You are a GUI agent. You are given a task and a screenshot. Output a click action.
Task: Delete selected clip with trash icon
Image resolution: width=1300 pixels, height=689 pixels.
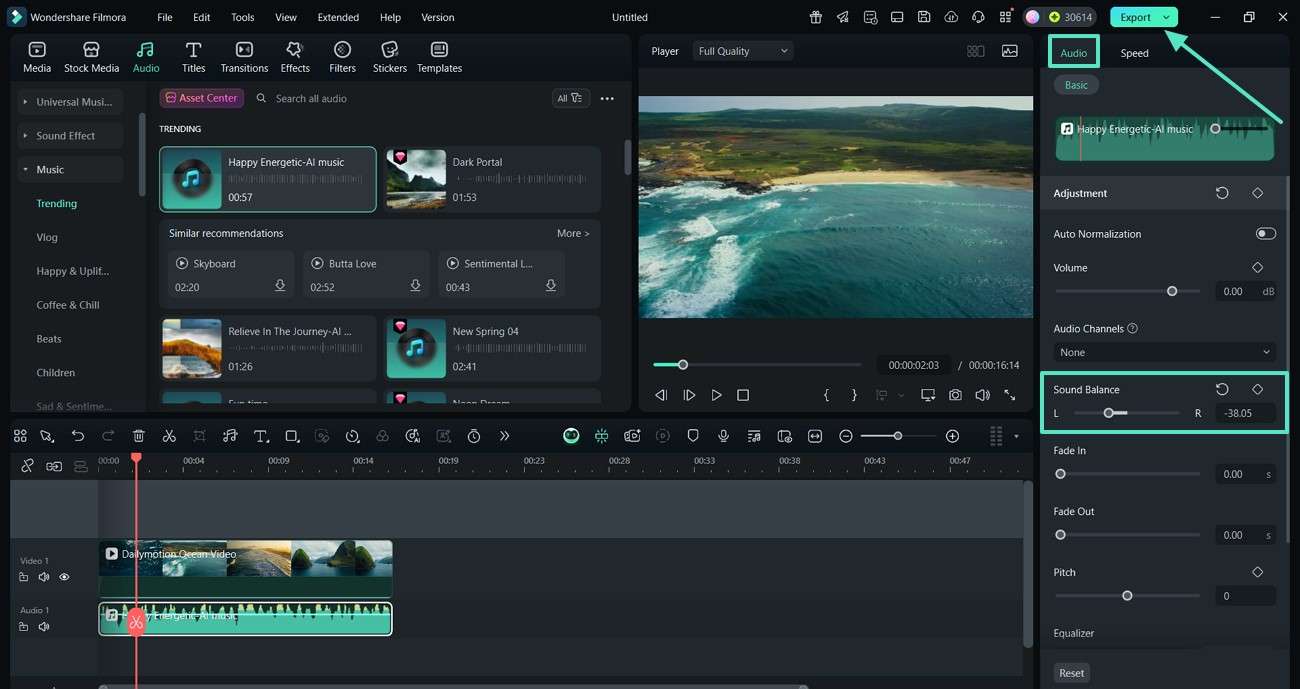pos(139,436)
